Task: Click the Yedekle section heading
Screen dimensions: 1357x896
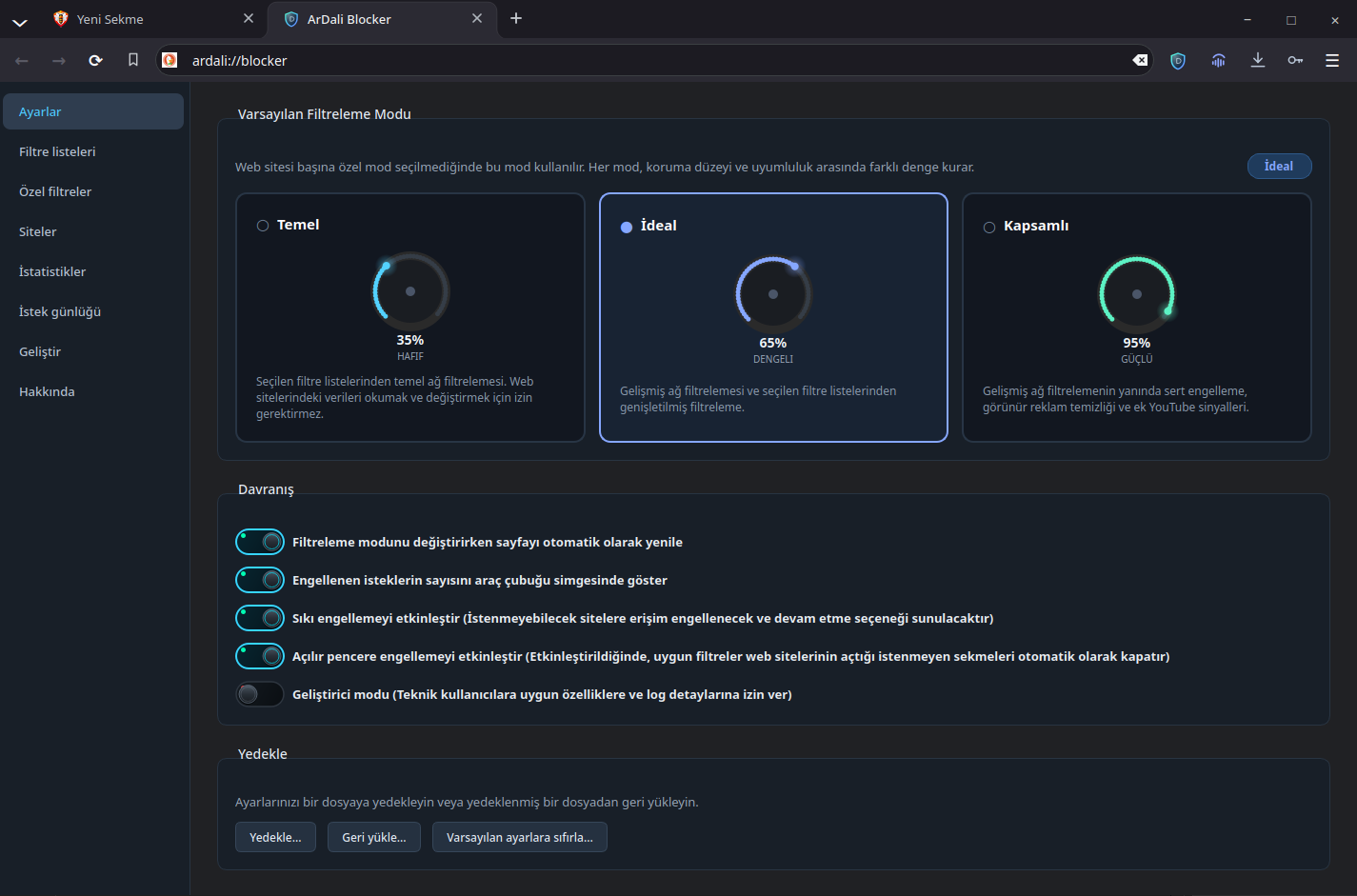Action: point(263,754)
